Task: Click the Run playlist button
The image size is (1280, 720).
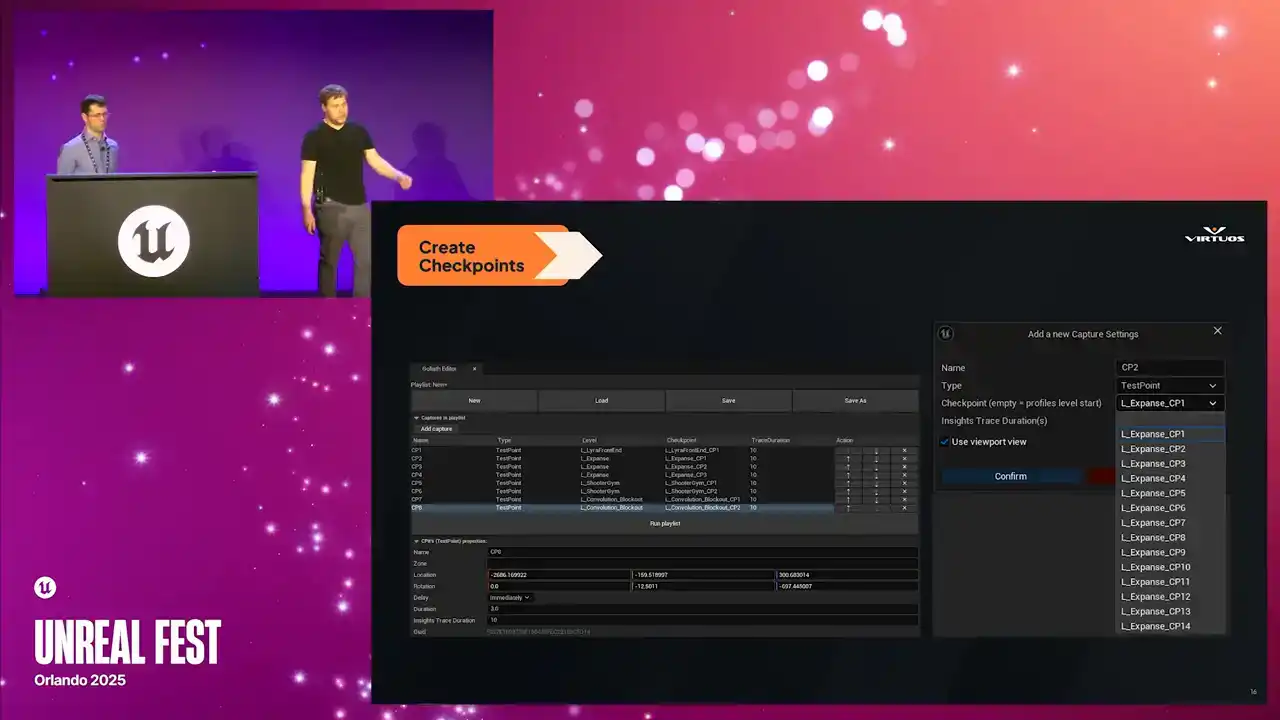Action: 664,524
